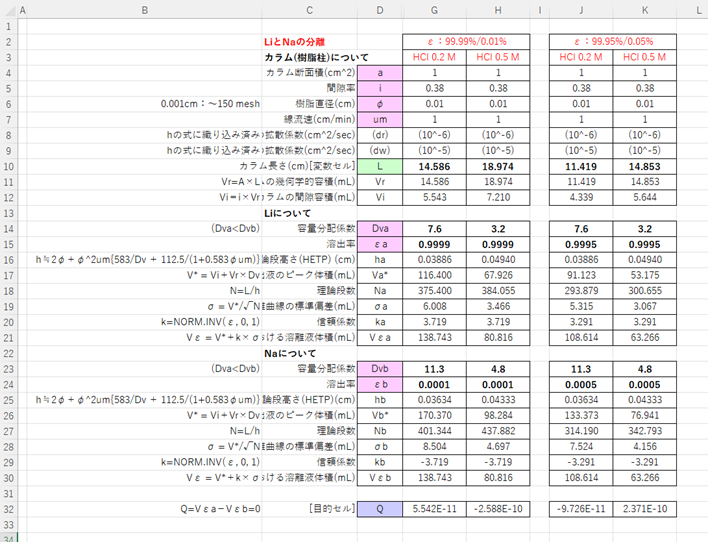Select pink cell 'a' in row 4
This screenshot has width=708, height=542.
pyautogui.click(x=380, y=73)
